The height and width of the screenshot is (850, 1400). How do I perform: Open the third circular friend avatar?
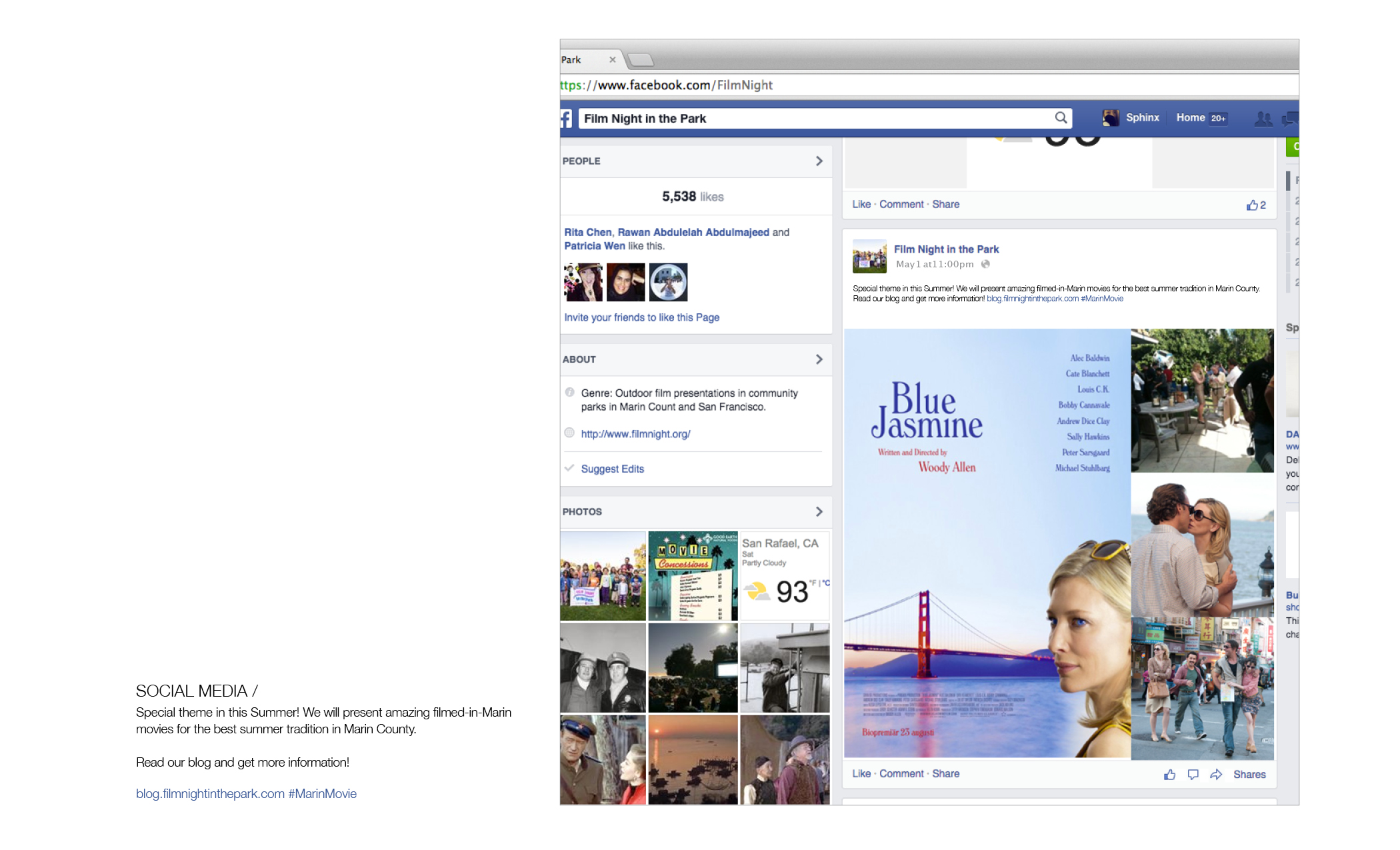[x=668, y=282]
